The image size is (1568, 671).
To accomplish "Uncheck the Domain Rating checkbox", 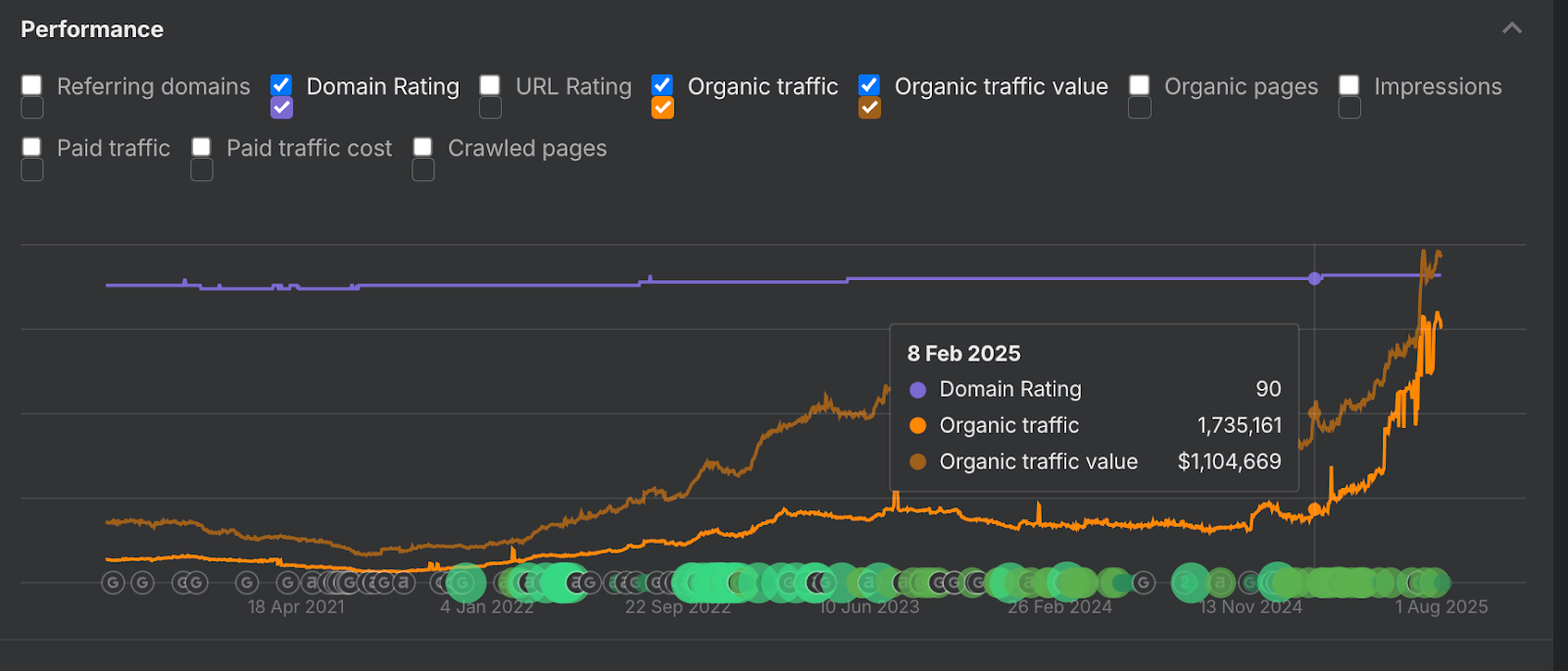I will 281,86.
